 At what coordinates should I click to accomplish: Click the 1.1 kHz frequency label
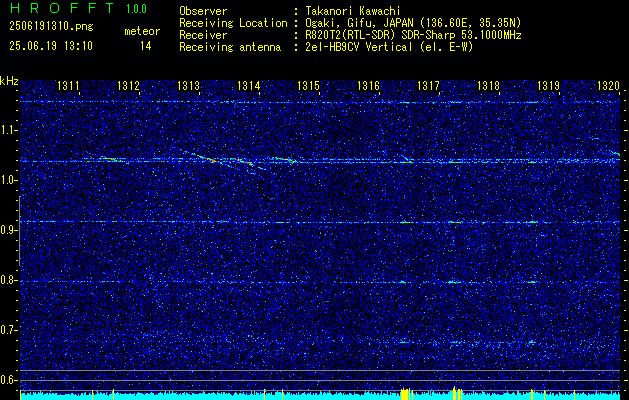click(x=8, y=130)
